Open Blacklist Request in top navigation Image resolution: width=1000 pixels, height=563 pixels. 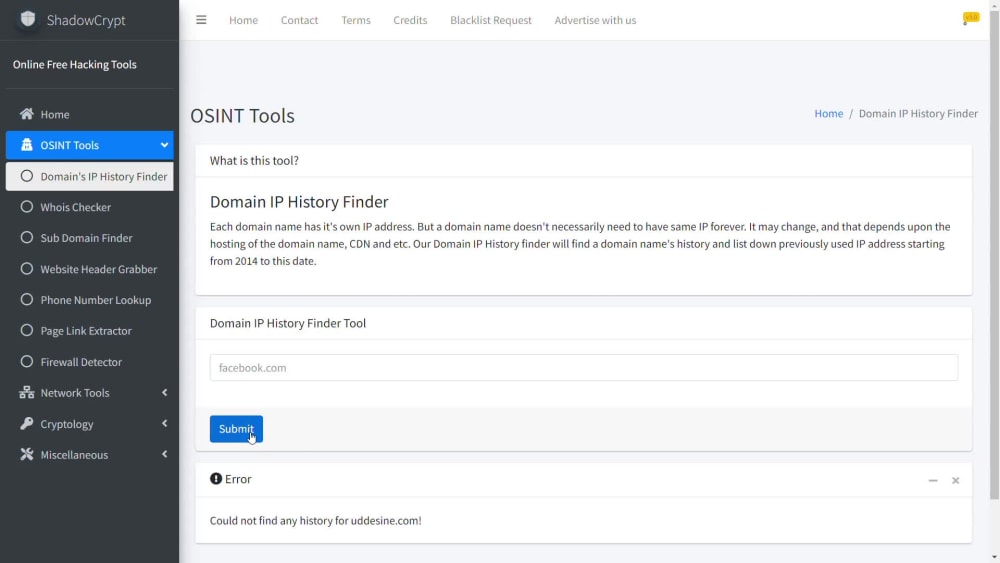[490, 20]
